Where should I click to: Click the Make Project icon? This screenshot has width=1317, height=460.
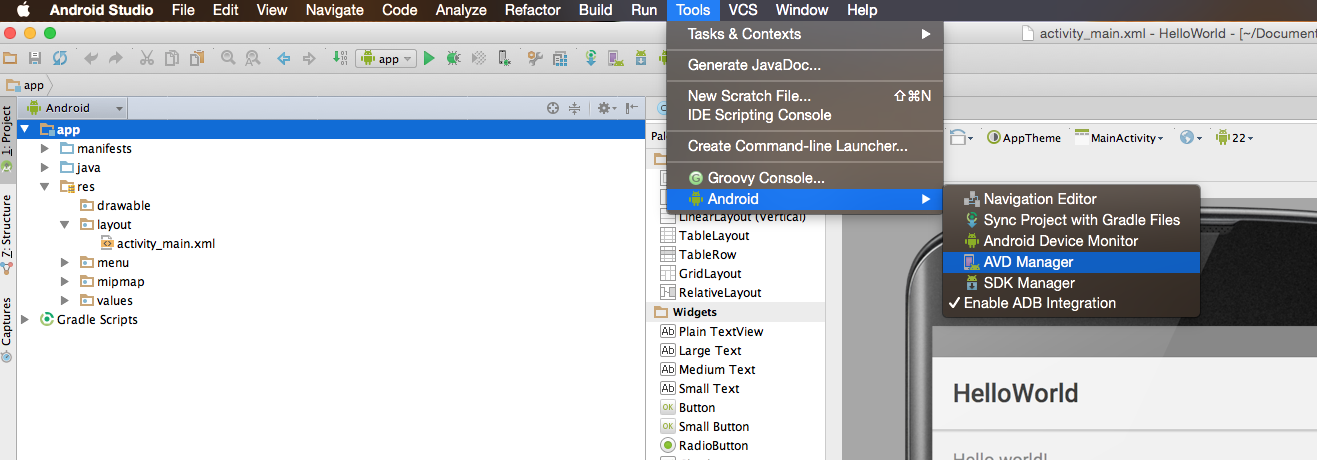pos(341,59)
